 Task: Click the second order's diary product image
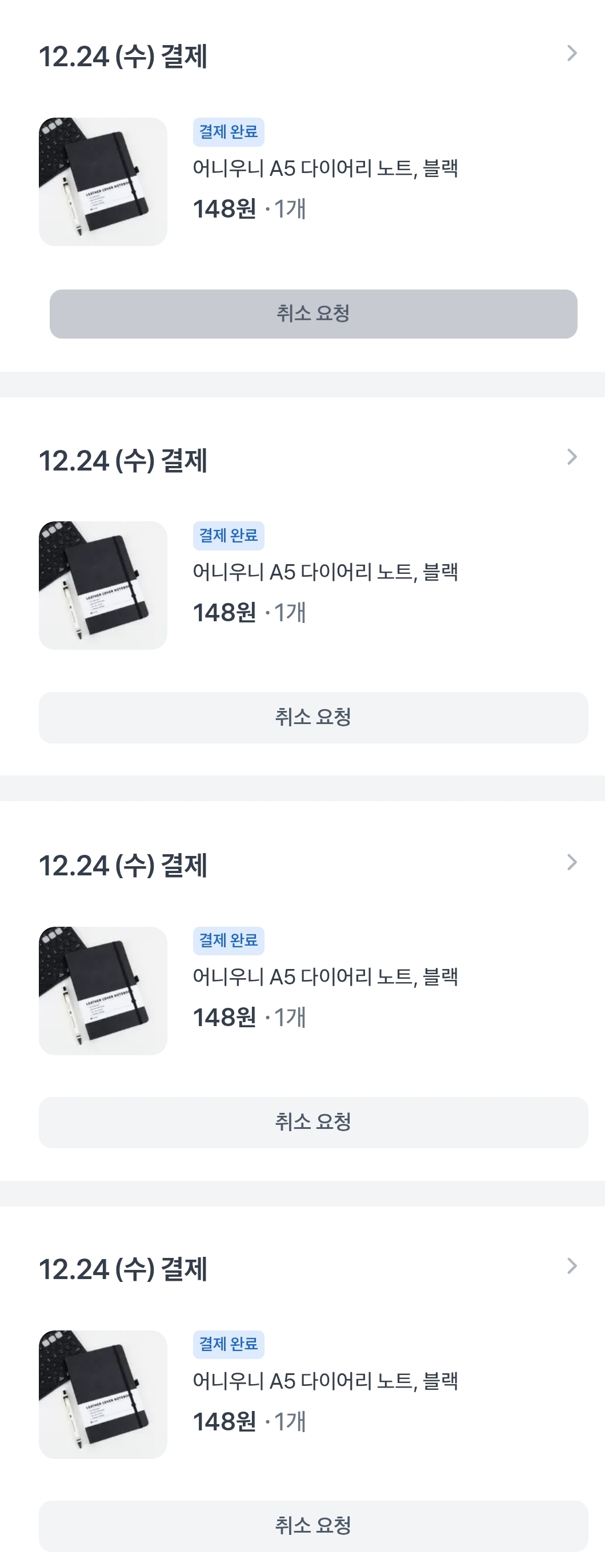click(103, 585)
